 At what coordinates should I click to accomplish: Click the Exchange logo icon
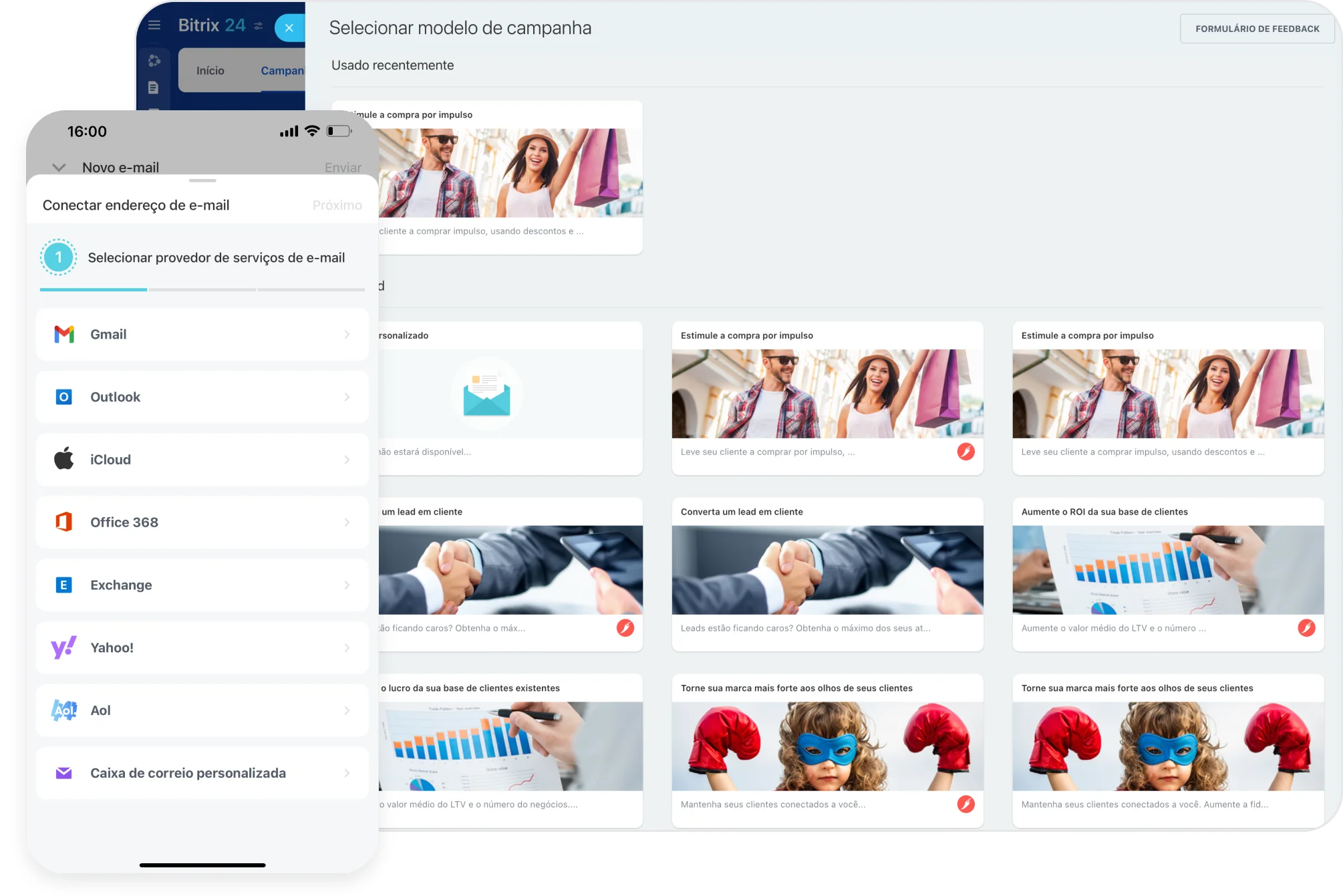click(63, 585)
